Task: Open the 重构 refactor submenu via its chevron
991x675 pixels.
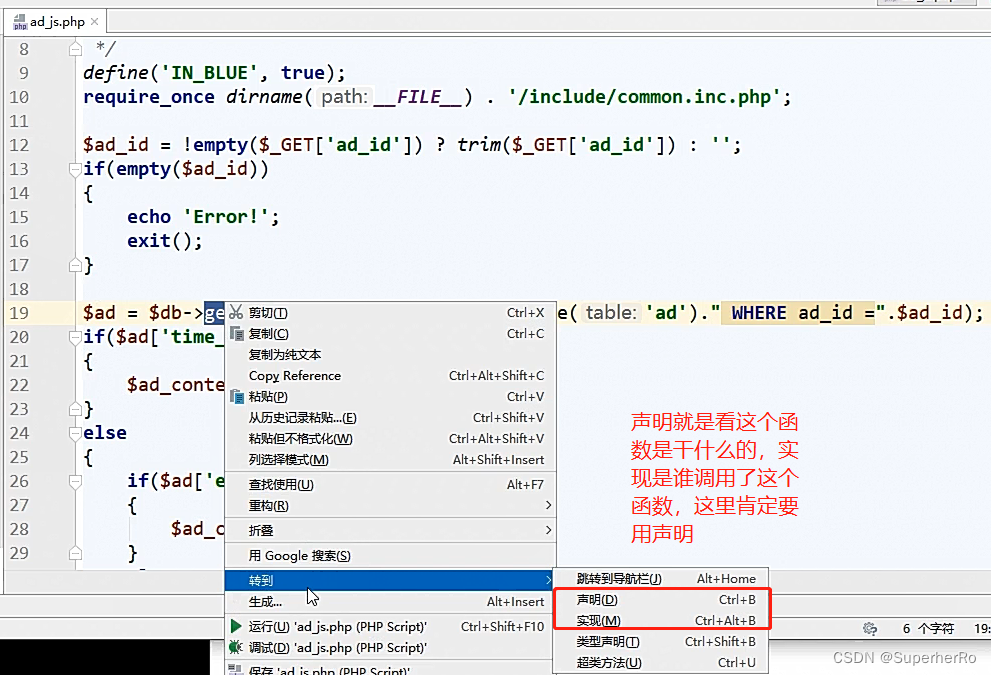Action: [550, 507]
